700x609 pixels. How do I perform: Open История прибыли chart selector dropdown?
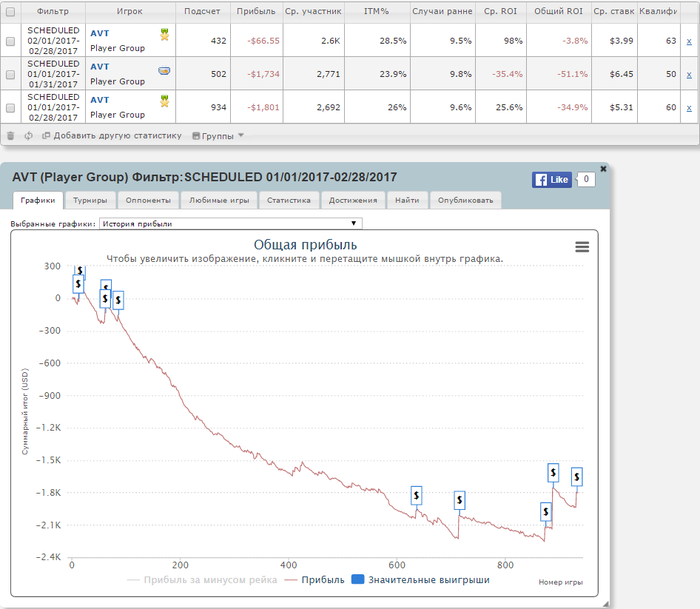point(231,223)
